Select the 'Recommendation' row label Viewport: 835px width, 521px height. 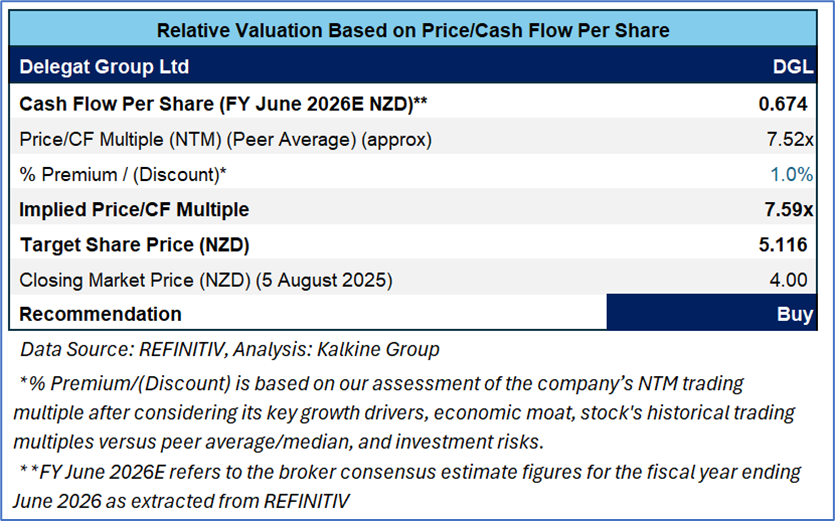[x=100, y=314]
